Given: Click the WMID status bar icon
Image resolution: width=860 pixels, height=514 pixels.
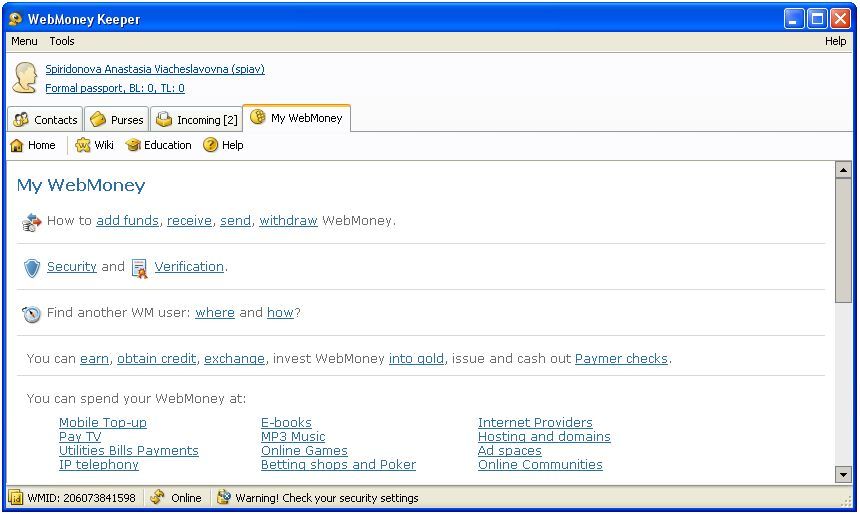Looking at the screenshot, I should (16, 498).
